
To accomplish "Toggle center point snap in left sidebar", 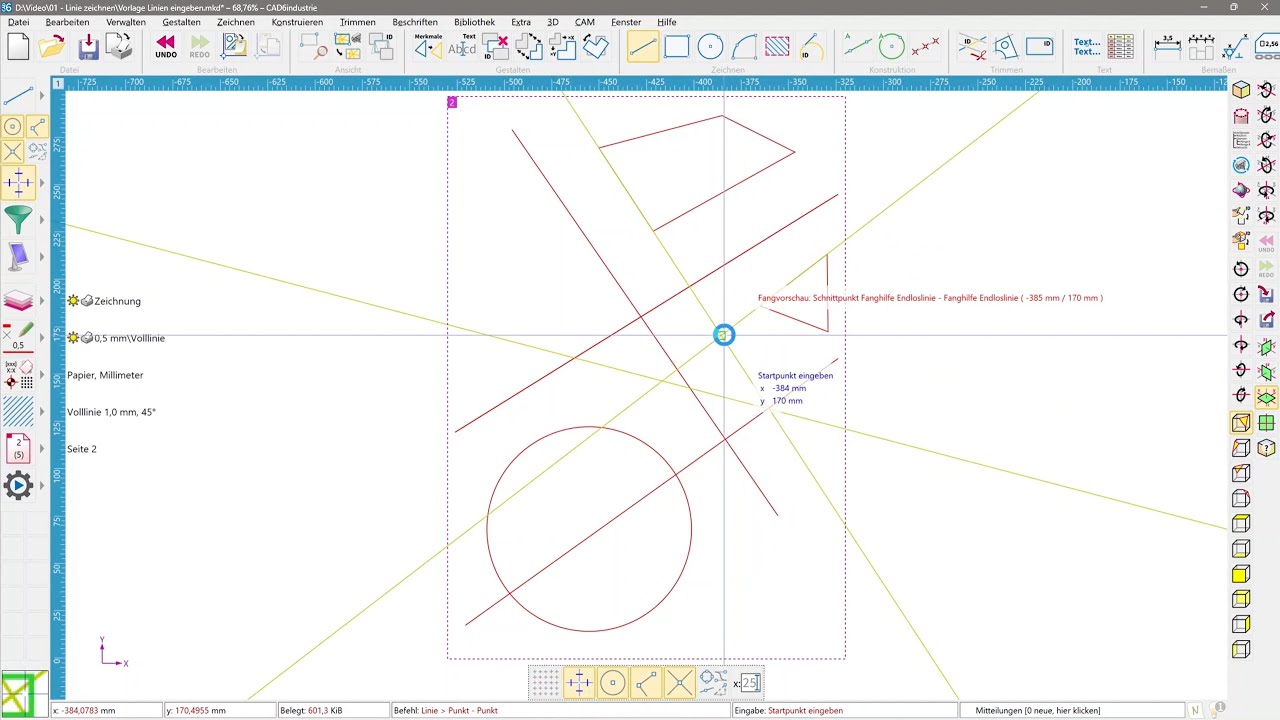I will [x=12, y=126].
